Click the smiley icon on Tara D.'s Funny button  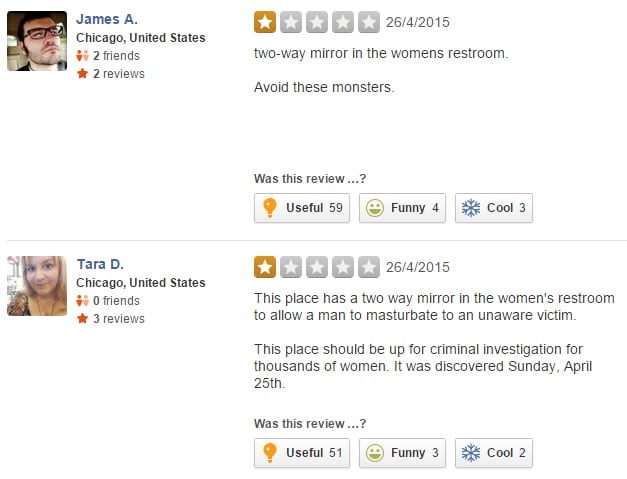[375, 453]
